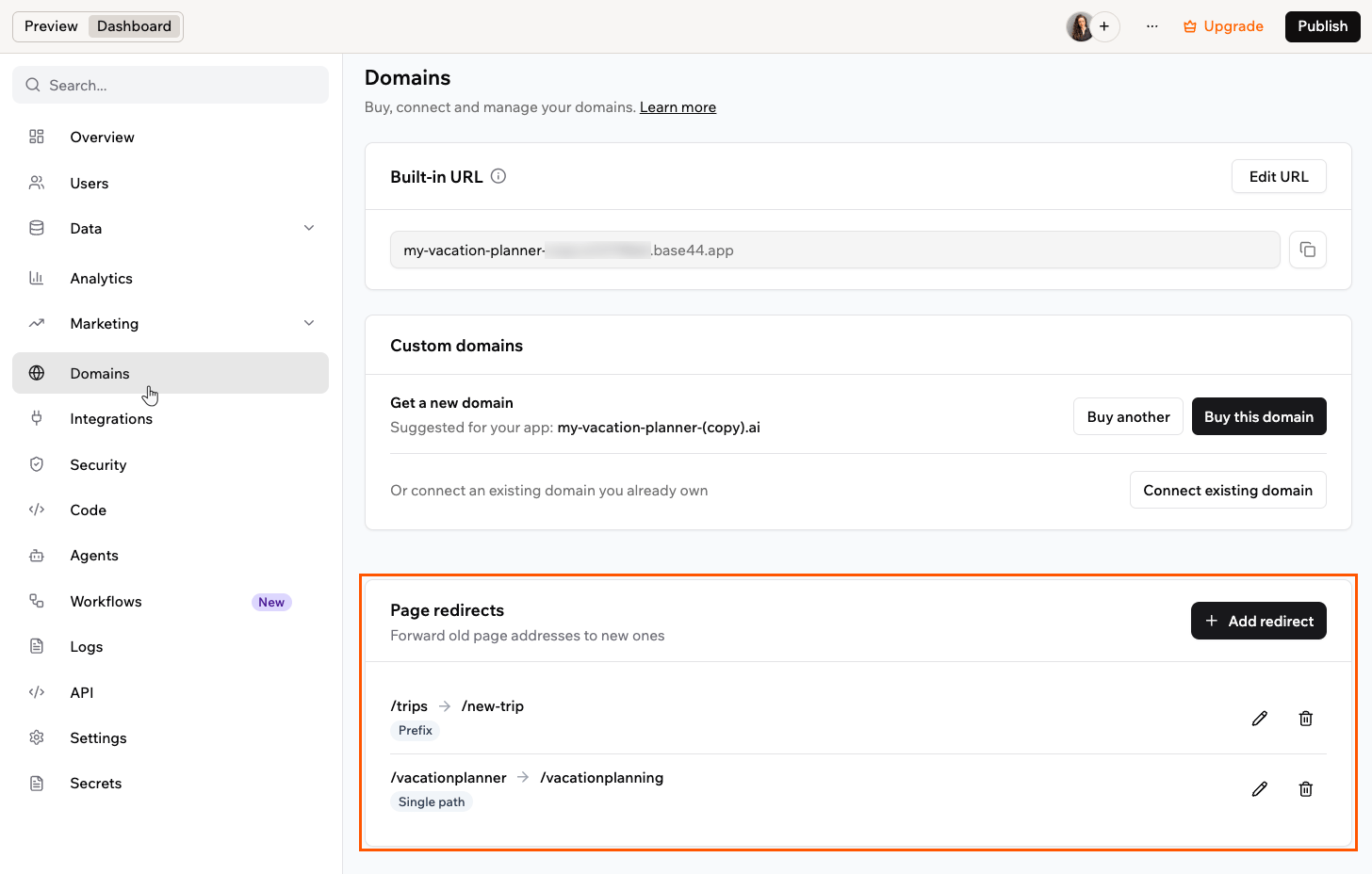Click the Edit URL button

click(1279, 176)
